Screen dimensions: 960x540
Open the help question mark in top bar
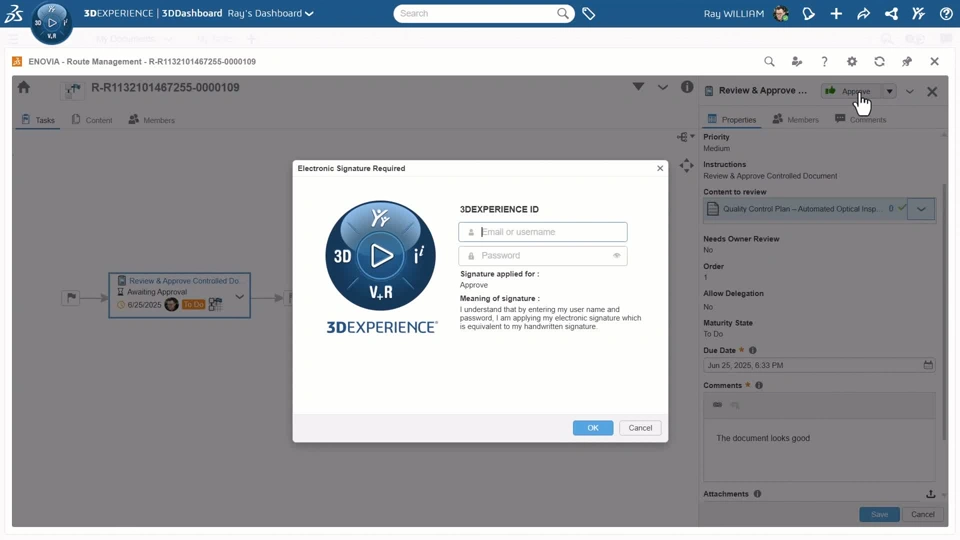click(946, 13)
